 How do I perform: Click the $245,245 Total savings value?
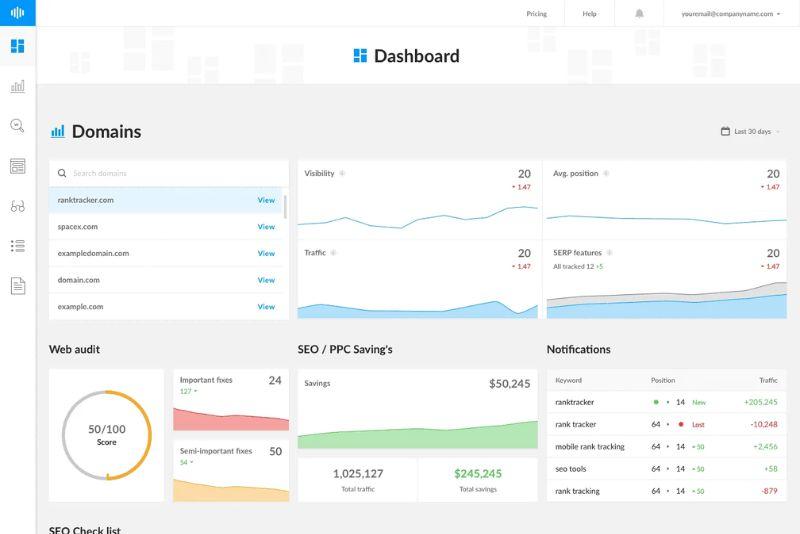pos(478,474)
